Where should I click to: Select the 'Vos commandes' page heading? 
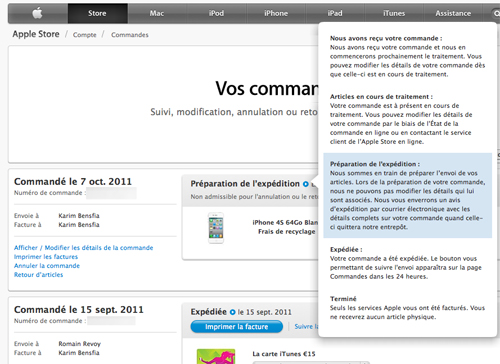click(x=267, y=89)
